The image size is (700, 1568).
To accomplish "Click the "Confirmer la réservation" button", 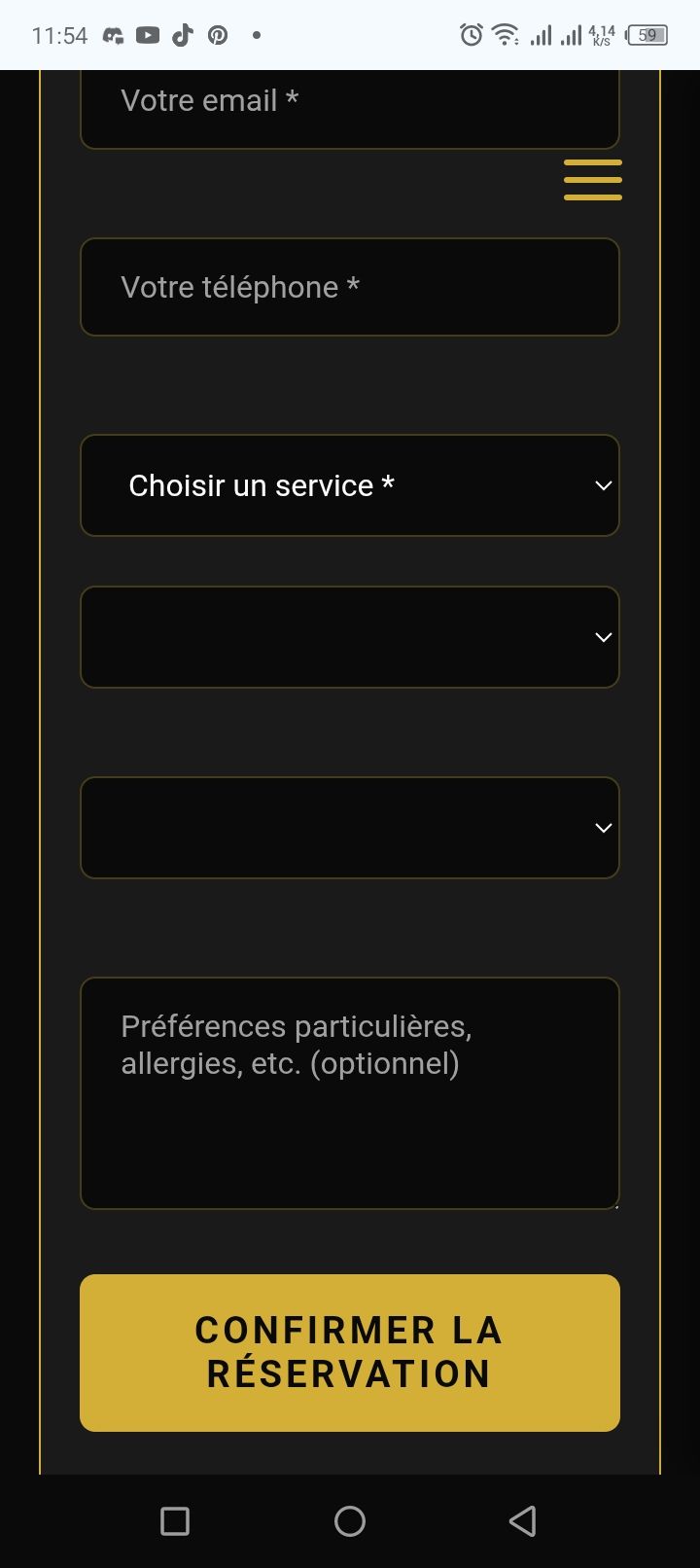I will point(350,1352).
